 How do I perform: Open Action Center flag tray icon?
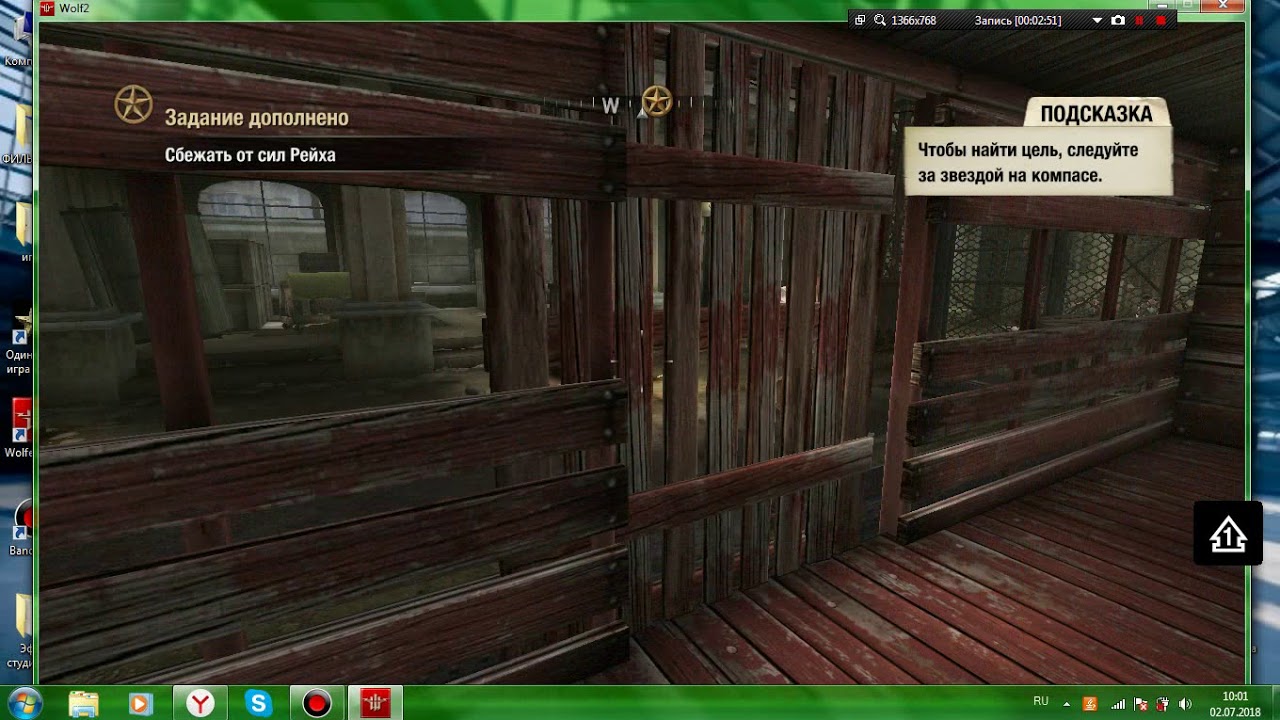[x=1140, y=704]
